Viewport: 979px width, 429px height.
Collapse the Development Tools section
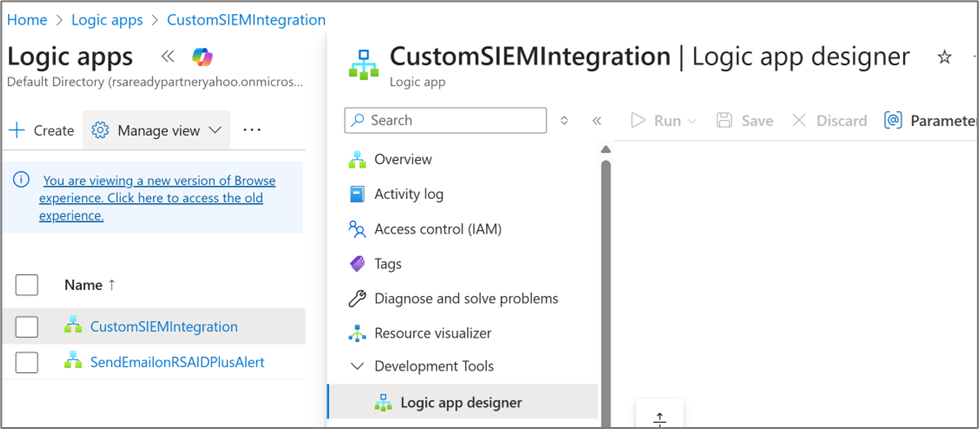point(357,367)
